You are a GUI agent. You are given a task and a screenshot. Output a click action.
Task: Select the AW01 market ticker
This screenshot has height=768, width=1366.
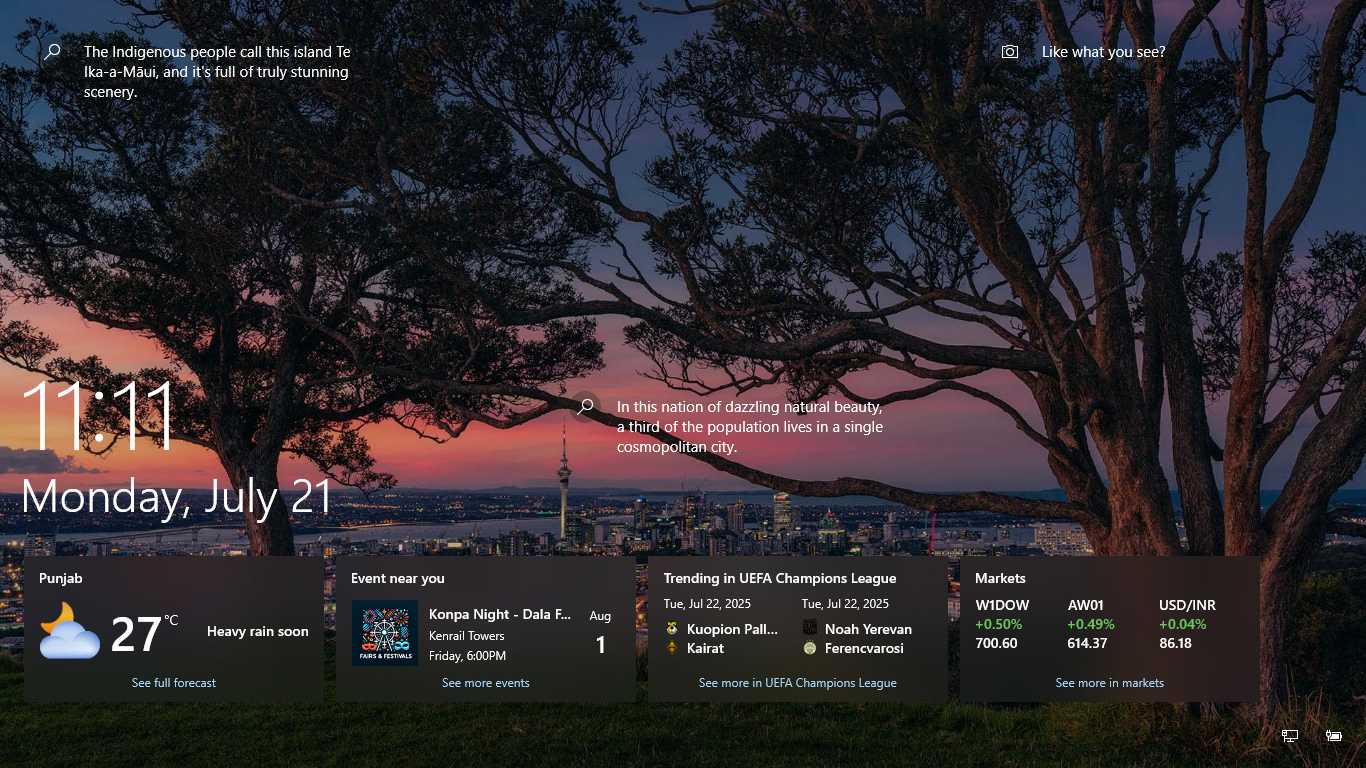(1086, 605)
